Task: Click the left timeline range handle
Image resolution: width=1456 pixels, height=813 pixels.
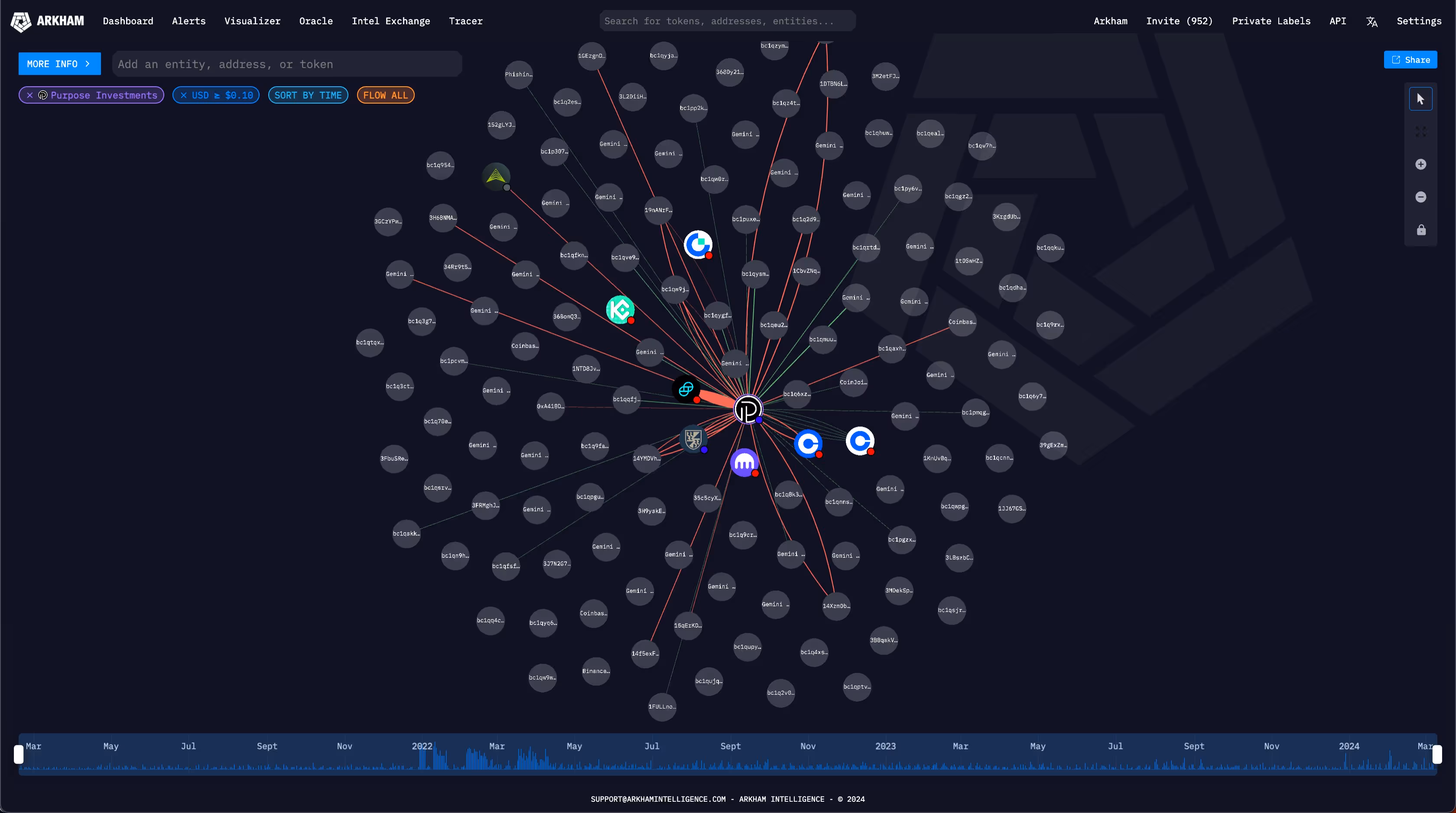Action: (x=19, y=754)
